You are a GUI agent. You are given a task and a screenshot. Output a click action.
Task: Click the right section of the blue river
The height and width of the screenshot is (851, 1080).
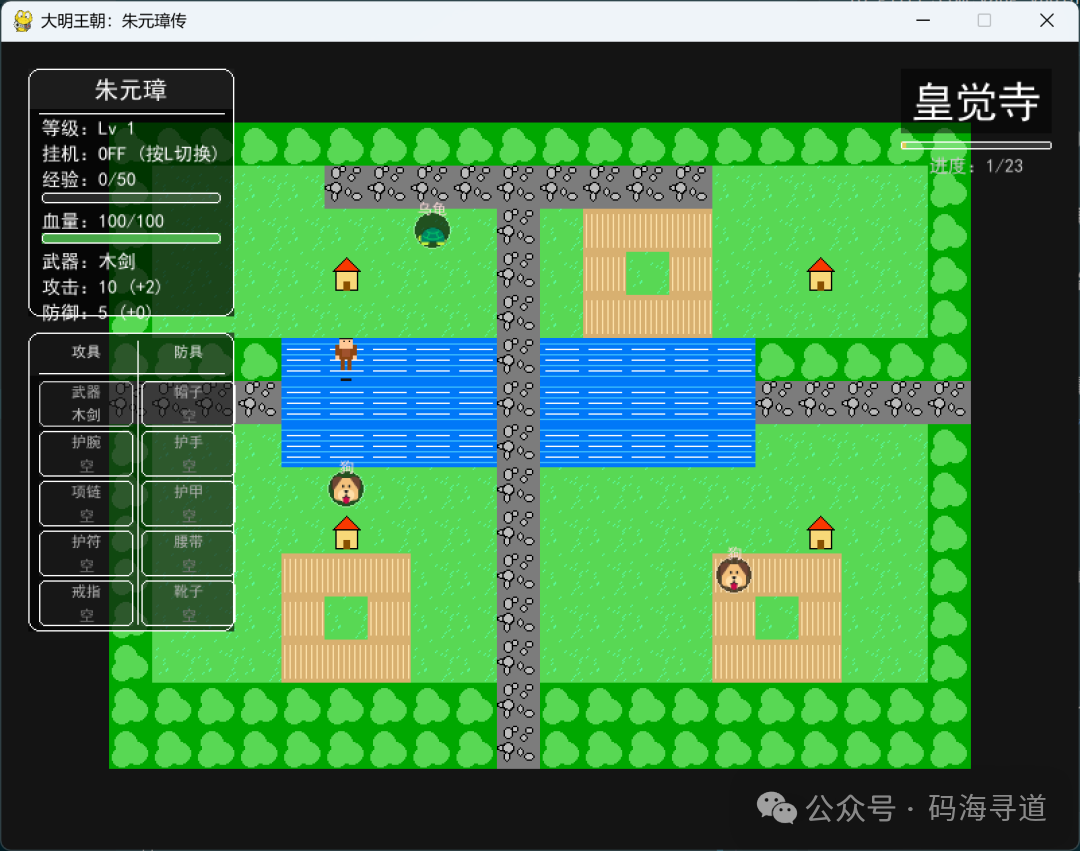[647, 403]
